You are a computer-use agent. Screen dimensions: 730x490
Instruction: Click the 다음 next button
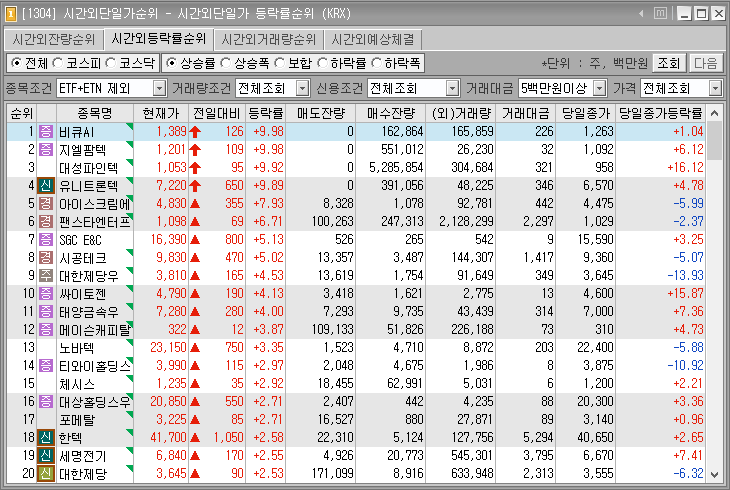point(705,63)
